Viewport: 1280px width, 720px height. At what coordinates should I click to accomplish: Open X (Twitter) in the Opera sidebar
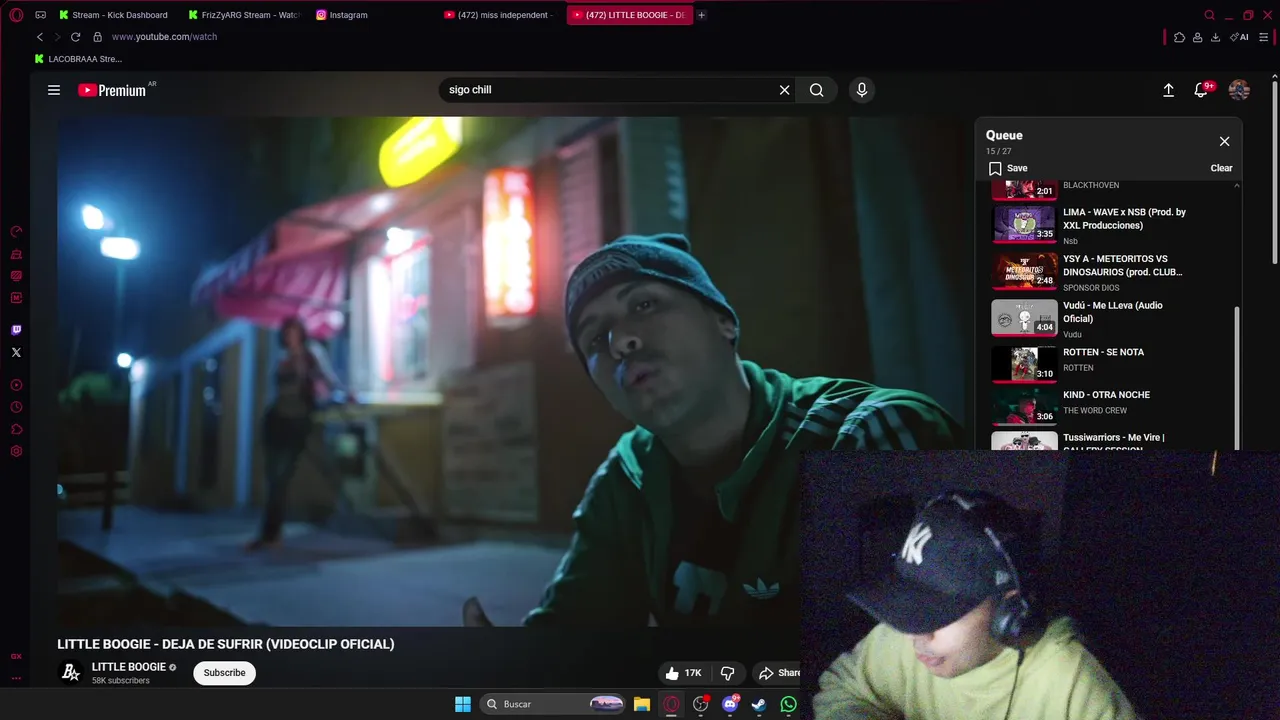pyautogui.click(x=16, y=352)
